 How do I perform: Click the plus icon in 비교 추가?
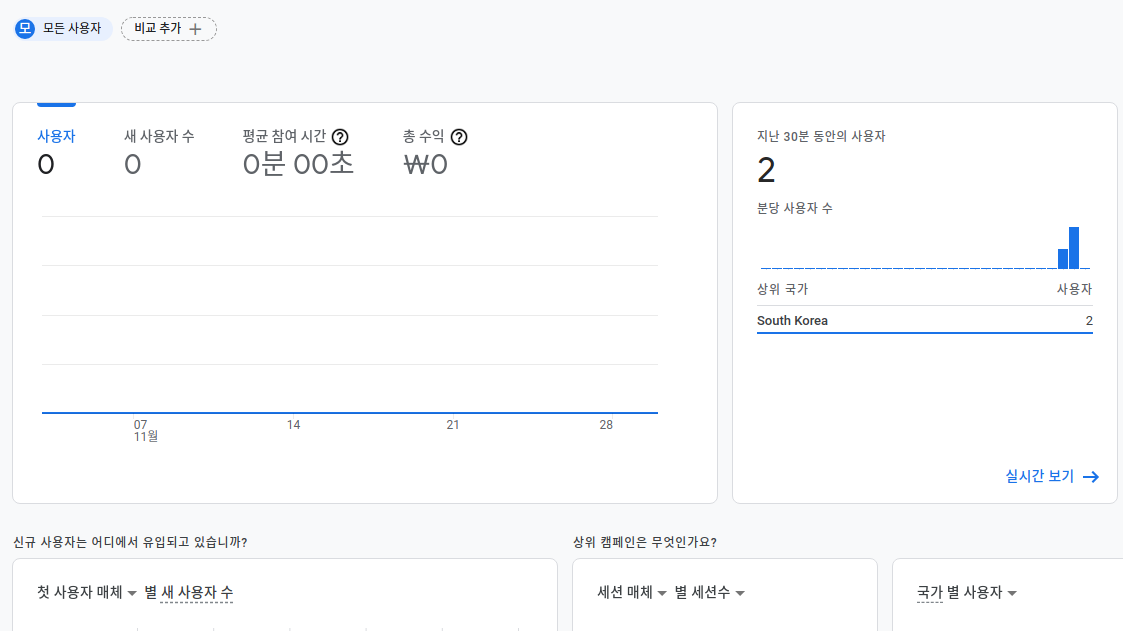pos(196,29)
